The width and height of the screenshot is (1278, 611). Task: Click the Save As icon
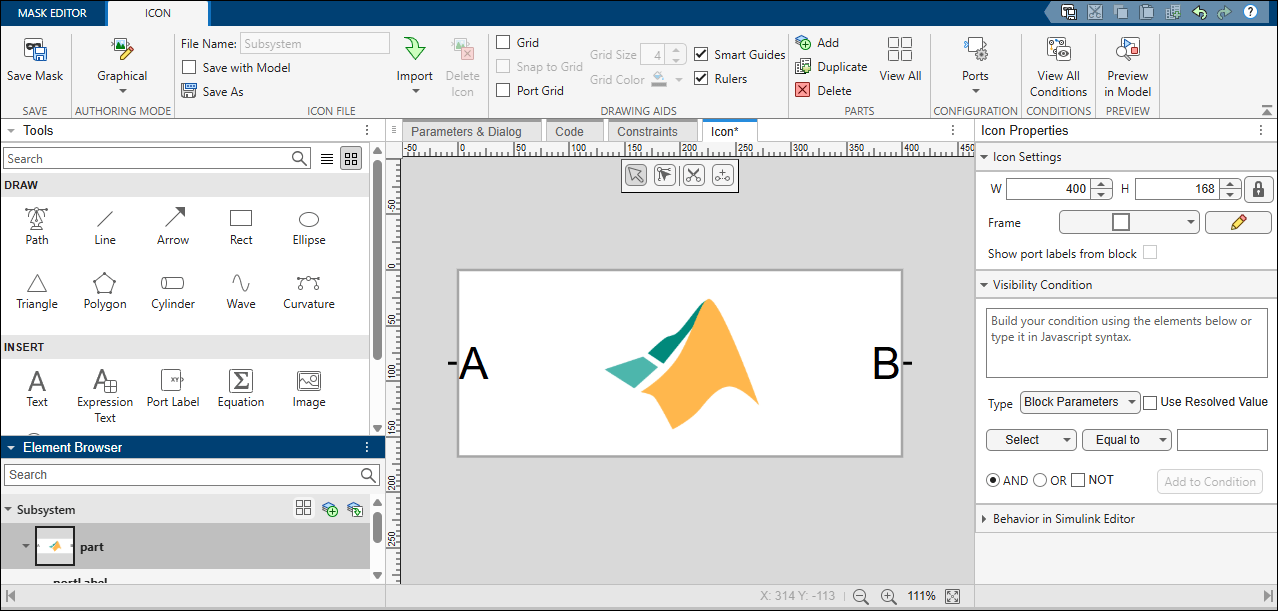(x=189, y=91)
